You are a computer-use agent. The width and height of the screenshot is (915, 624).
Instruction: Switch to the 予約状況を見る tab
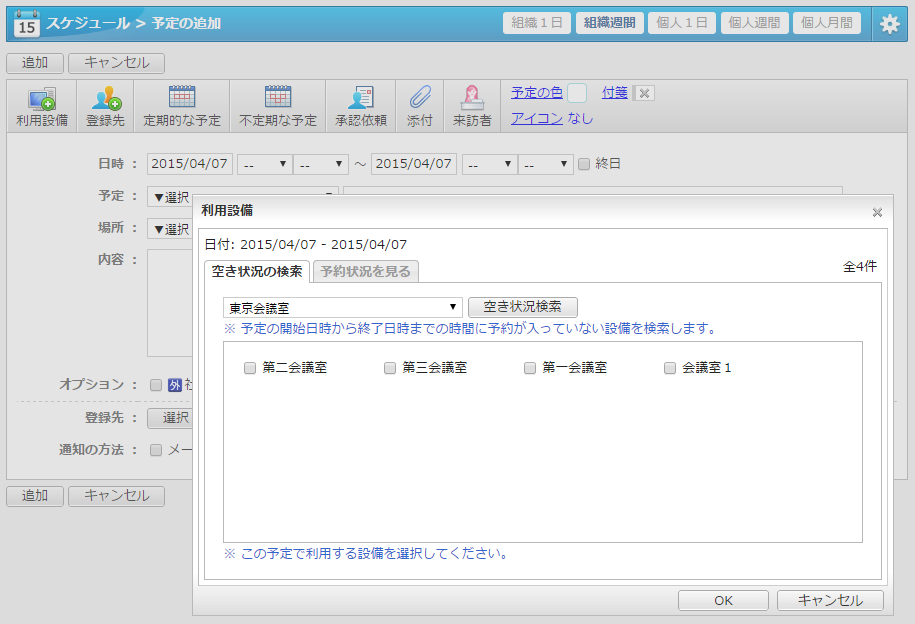point(365,271)
